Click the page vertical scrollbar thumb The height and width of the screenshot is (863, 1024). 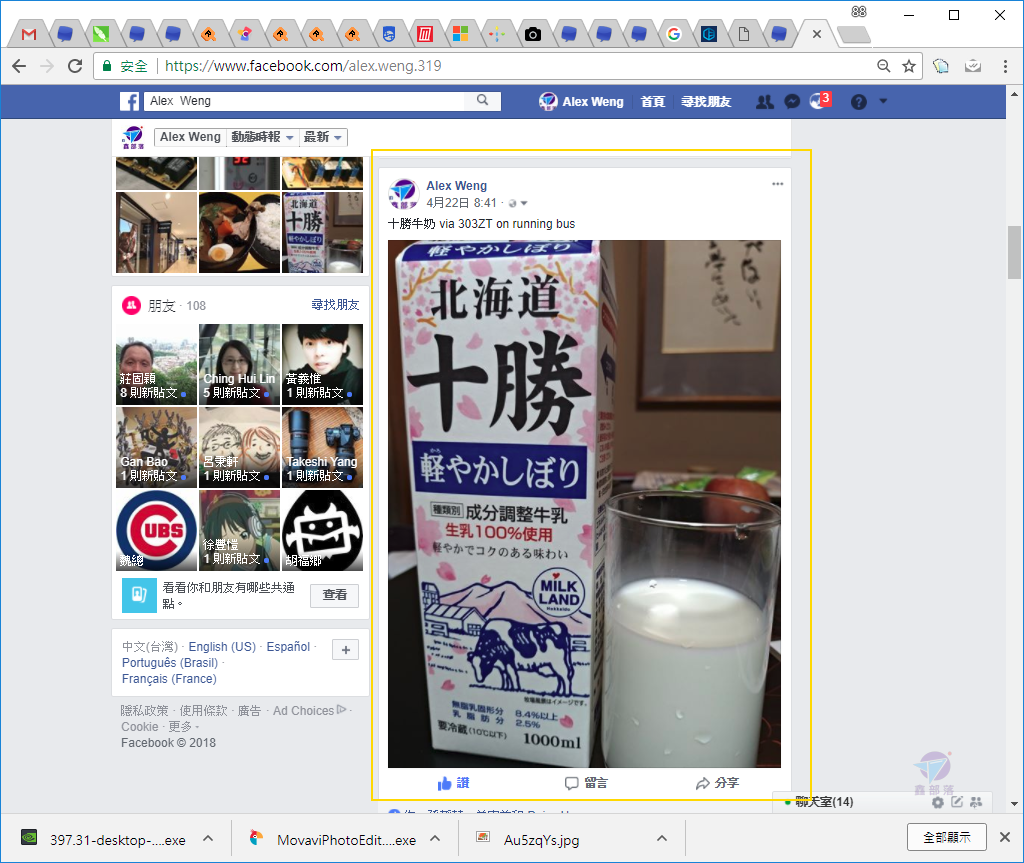[1014, 253]
